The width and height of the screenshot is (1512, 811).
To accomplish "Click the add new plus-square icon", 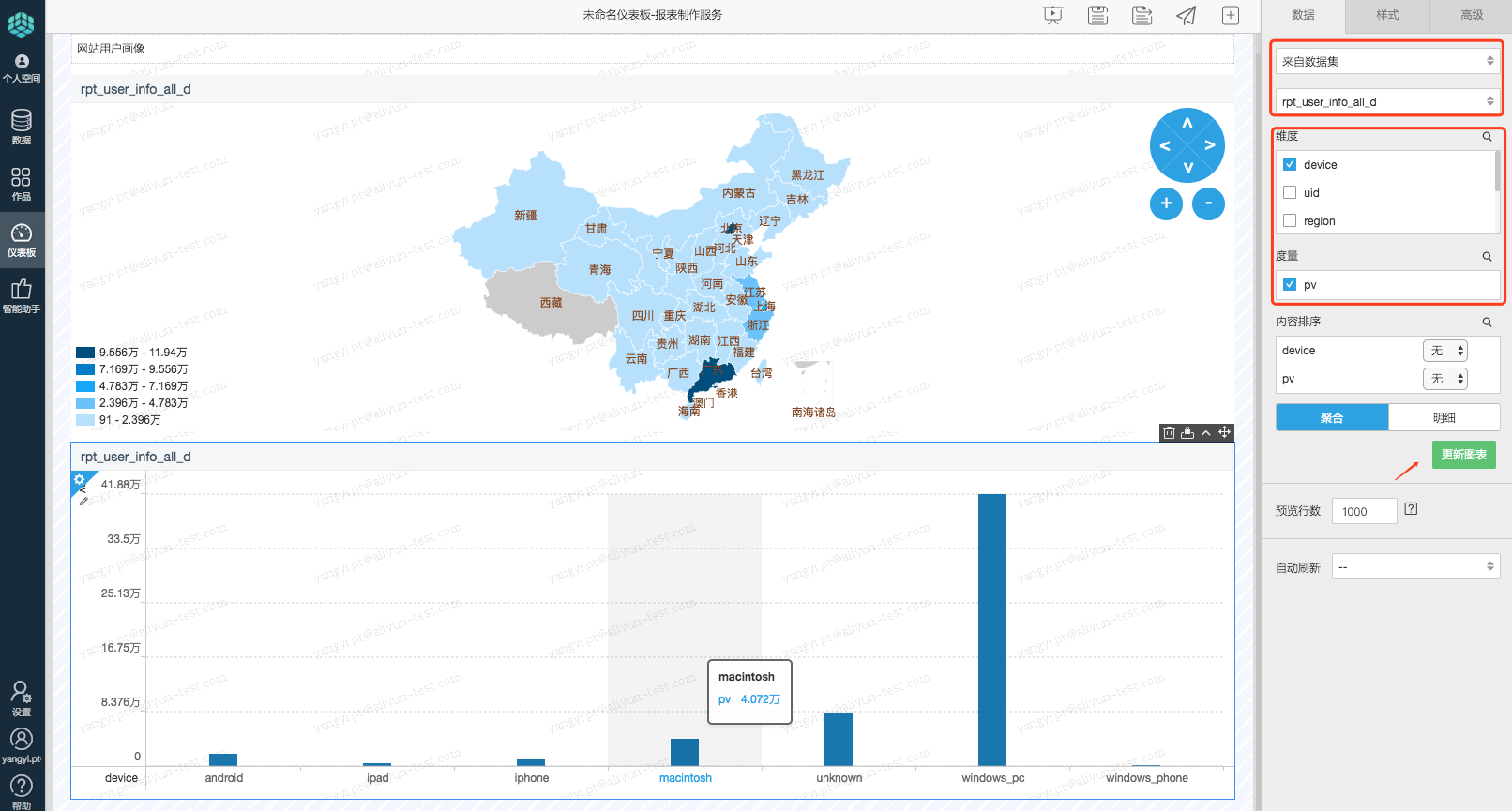I will click(x=1231, y=15).
